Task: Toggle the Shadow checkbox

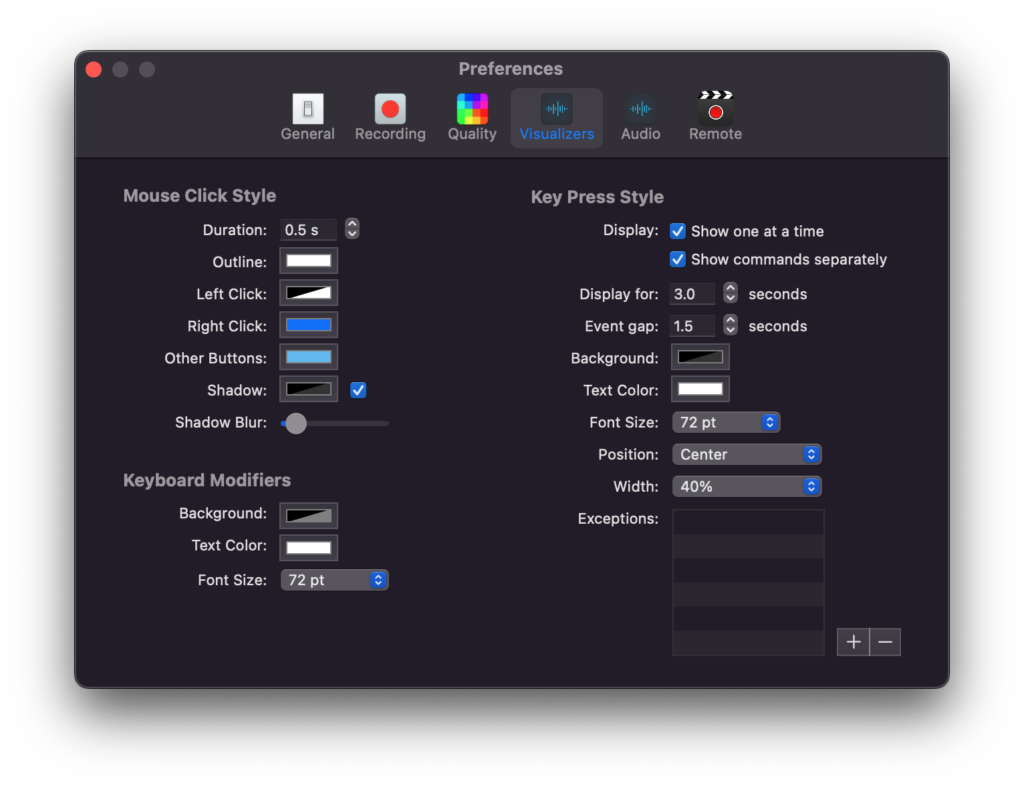Action: pos(358,390)
